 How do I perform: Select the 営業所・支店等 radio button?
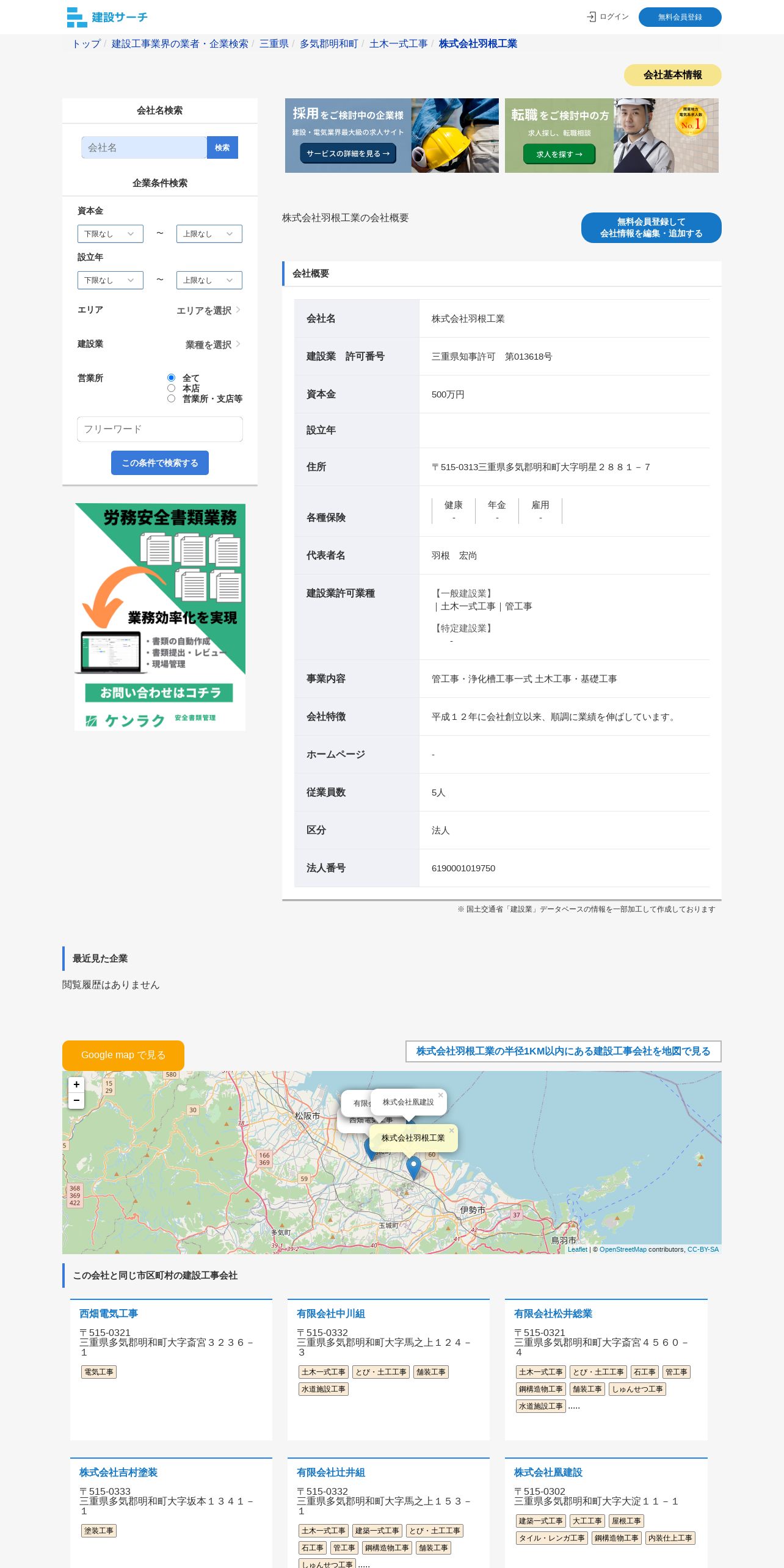pyautogui.click(x=172, y=399)
